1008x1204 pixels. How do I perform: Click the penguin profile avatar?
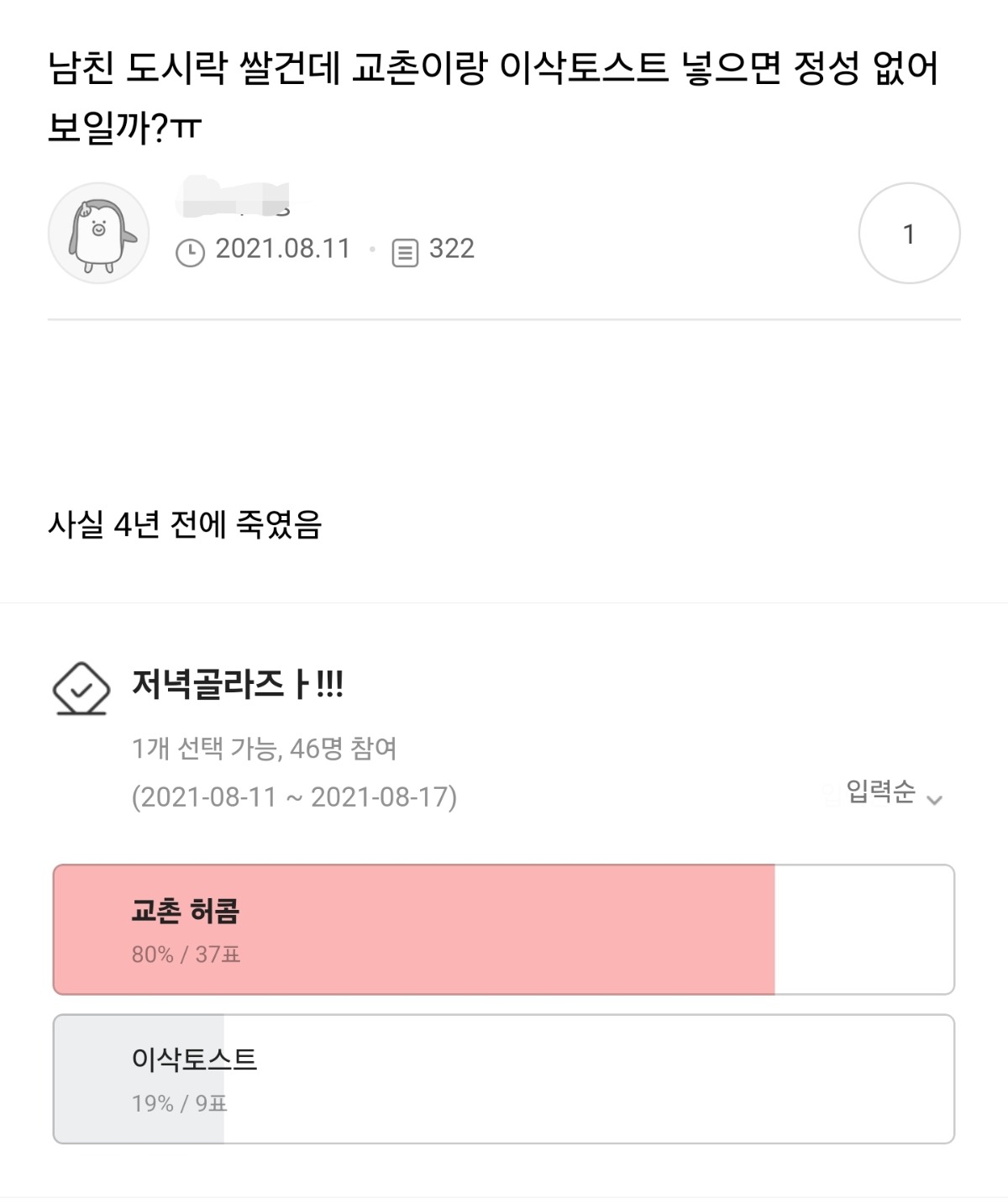click(x=98, y=234)
